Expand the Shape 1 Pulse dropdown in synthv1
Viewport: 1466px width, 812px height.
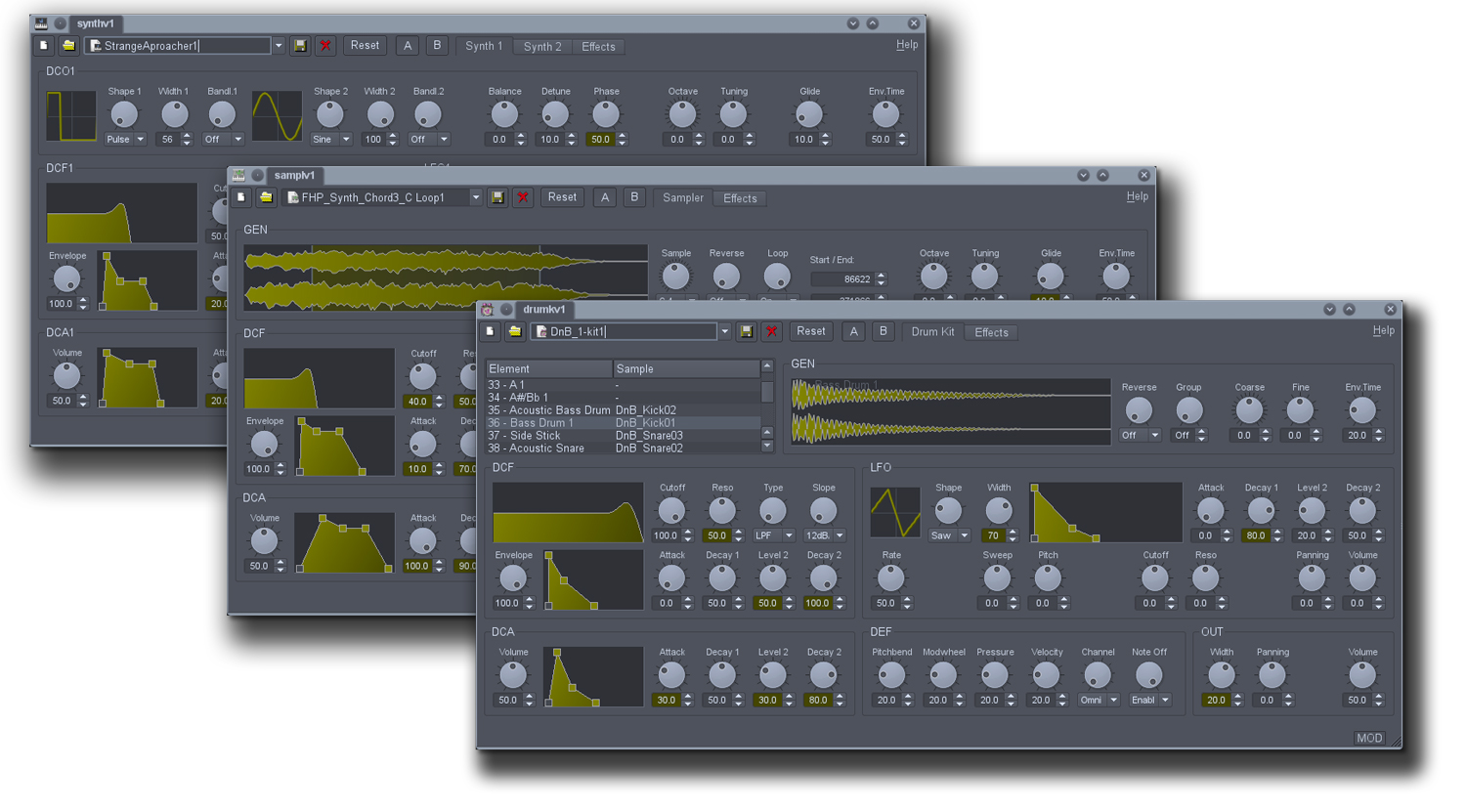coord(125,140)
